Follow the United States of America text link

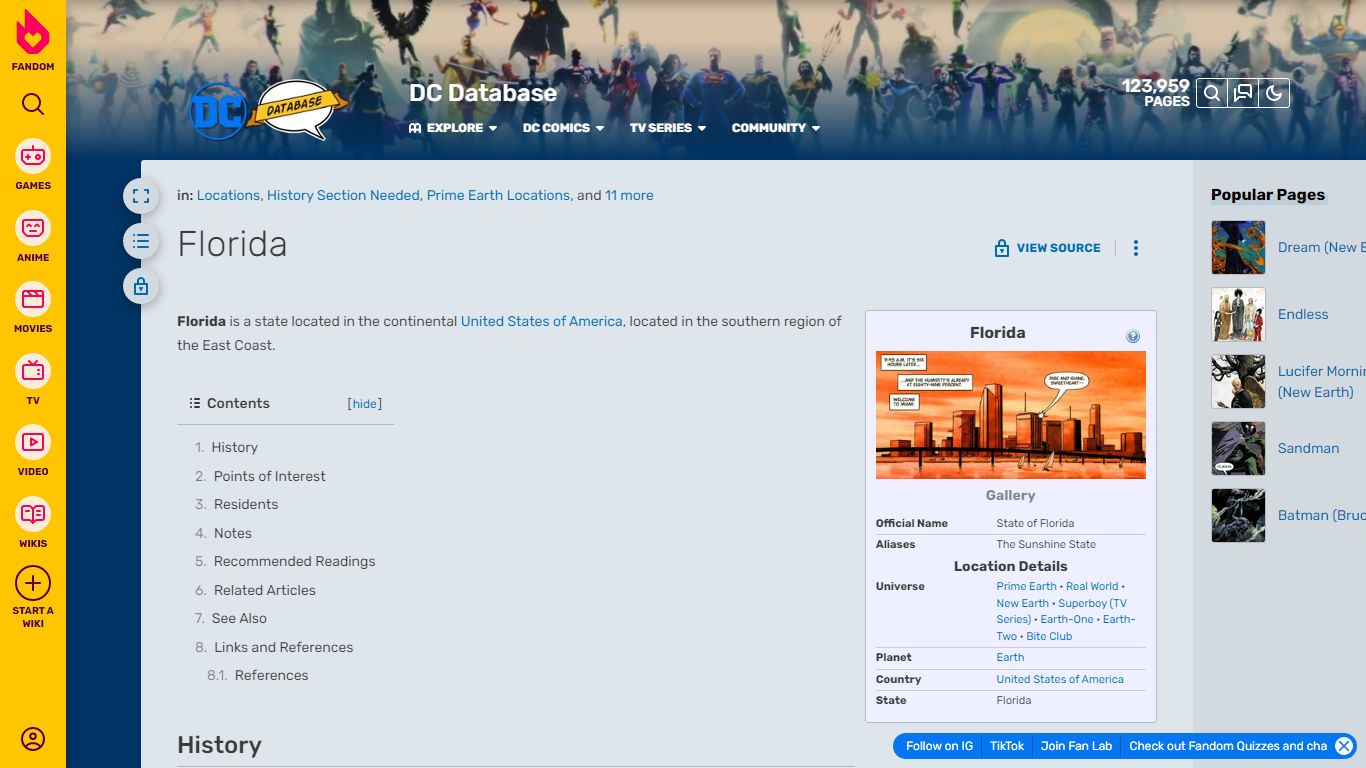[x=542, y=321]
